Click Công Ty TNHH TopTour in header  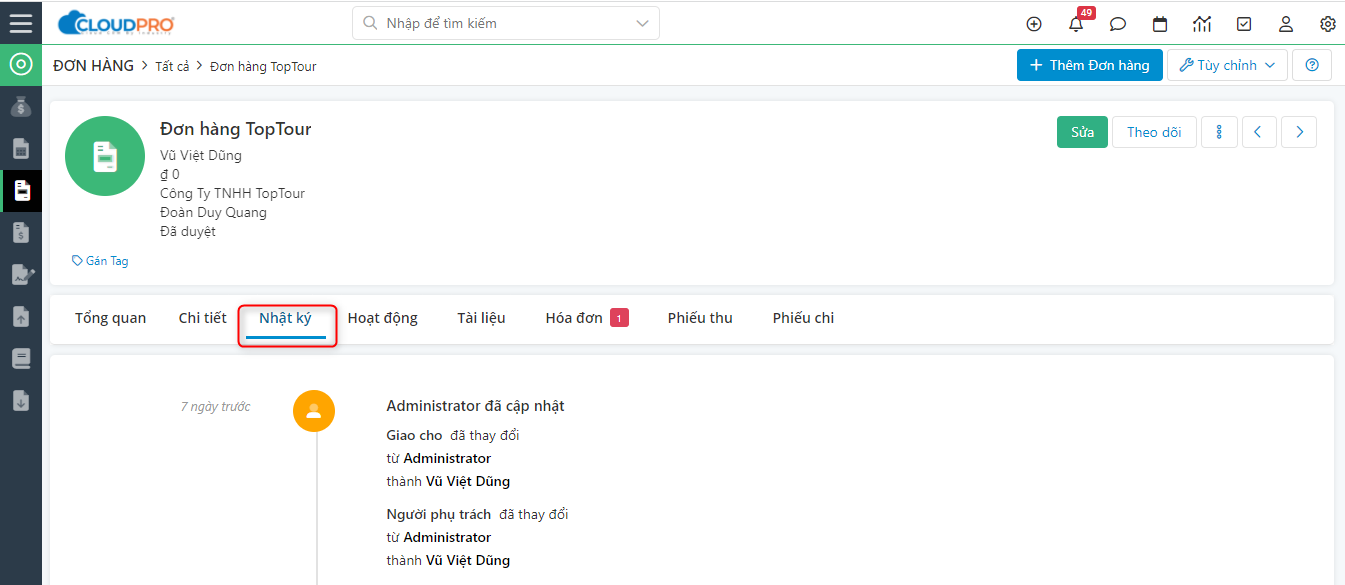232,193
